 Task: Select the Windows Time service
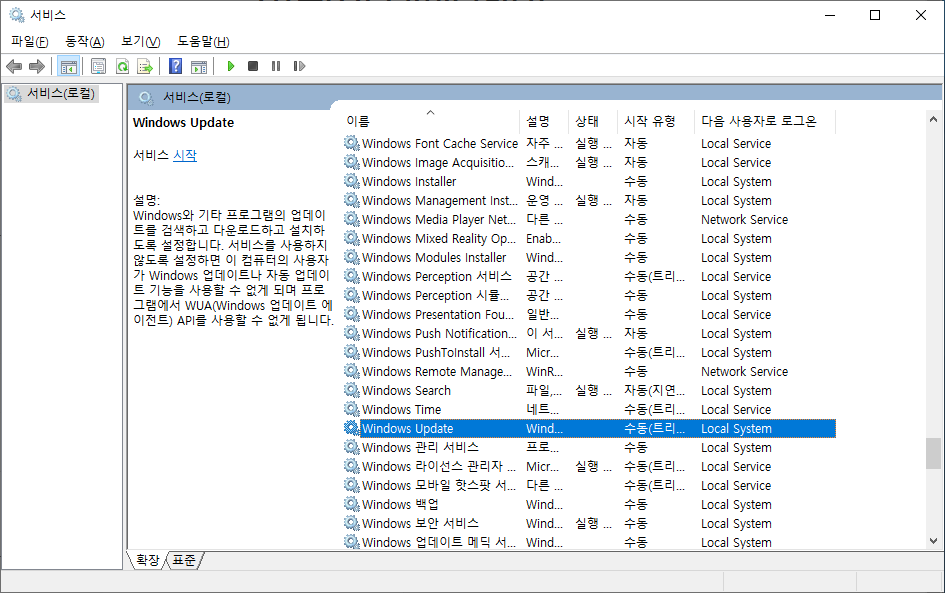click(589, 409)
